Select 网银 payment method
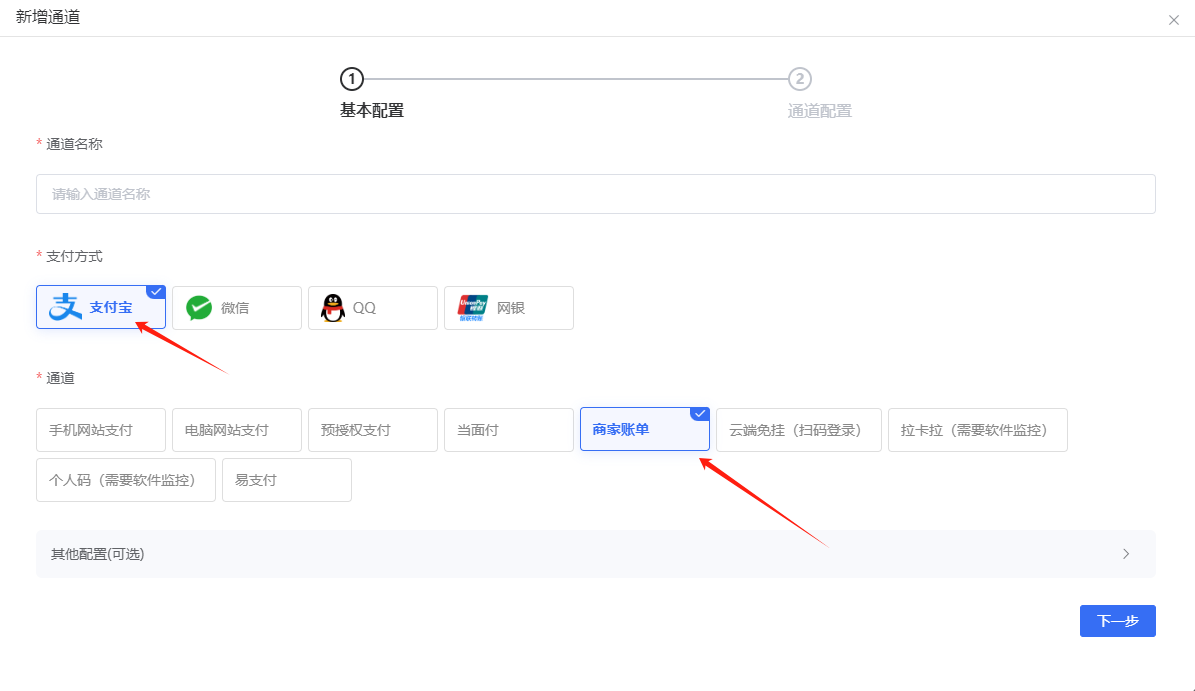1195x691 pixels. point(508,308)
